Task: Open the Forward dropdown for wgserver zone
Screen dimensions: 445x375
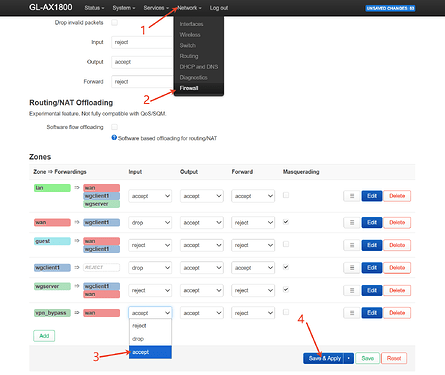Action: point(253,290)
